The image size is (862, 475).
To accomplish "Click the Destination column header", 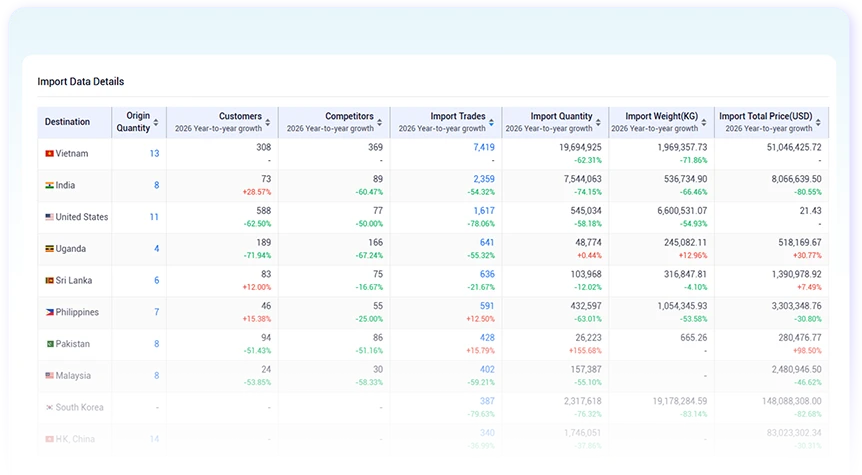I will 67,122.
